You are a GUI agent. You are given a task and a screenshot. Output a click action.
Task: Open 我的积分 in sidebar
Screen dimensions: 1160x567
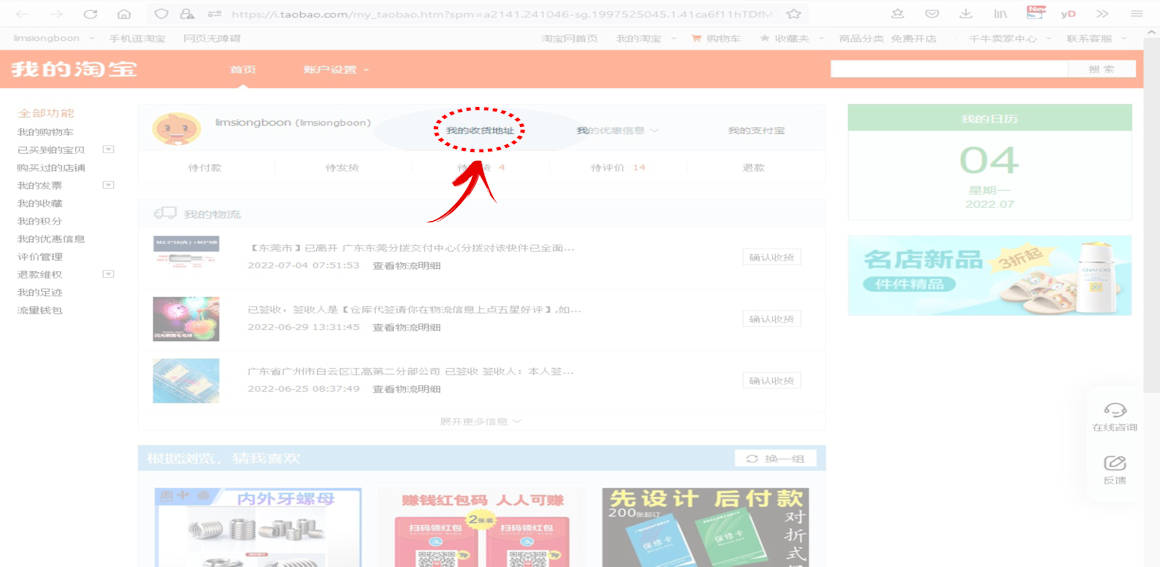tap(40, 221)
